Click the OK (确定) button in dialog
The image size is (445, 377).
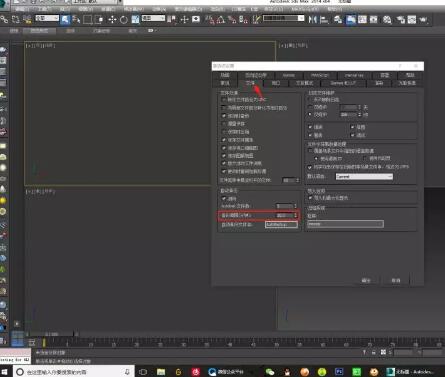click(x=366, y=280)
